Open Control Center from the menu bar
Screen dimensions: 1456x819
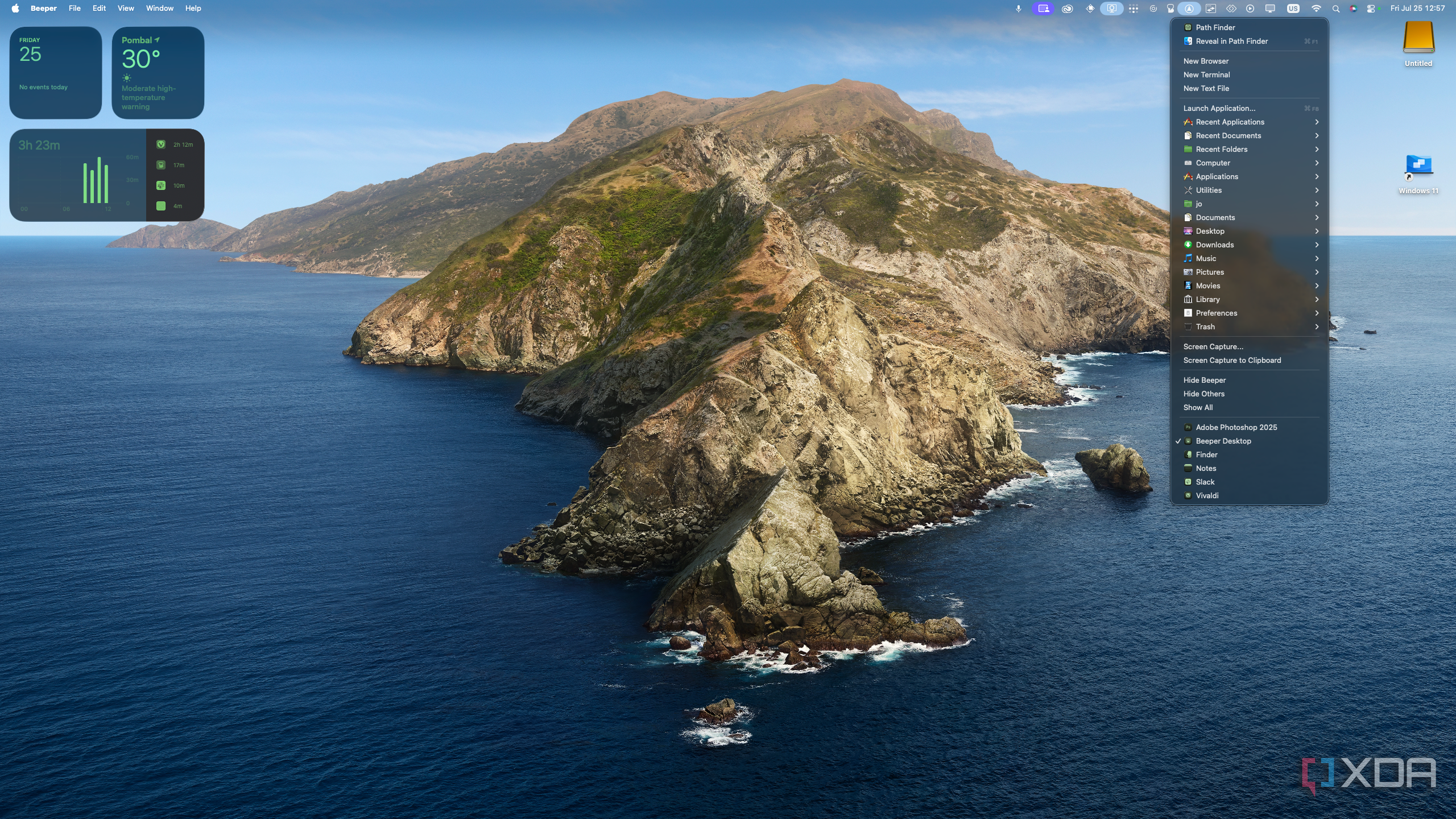[x=1371, y=9]
